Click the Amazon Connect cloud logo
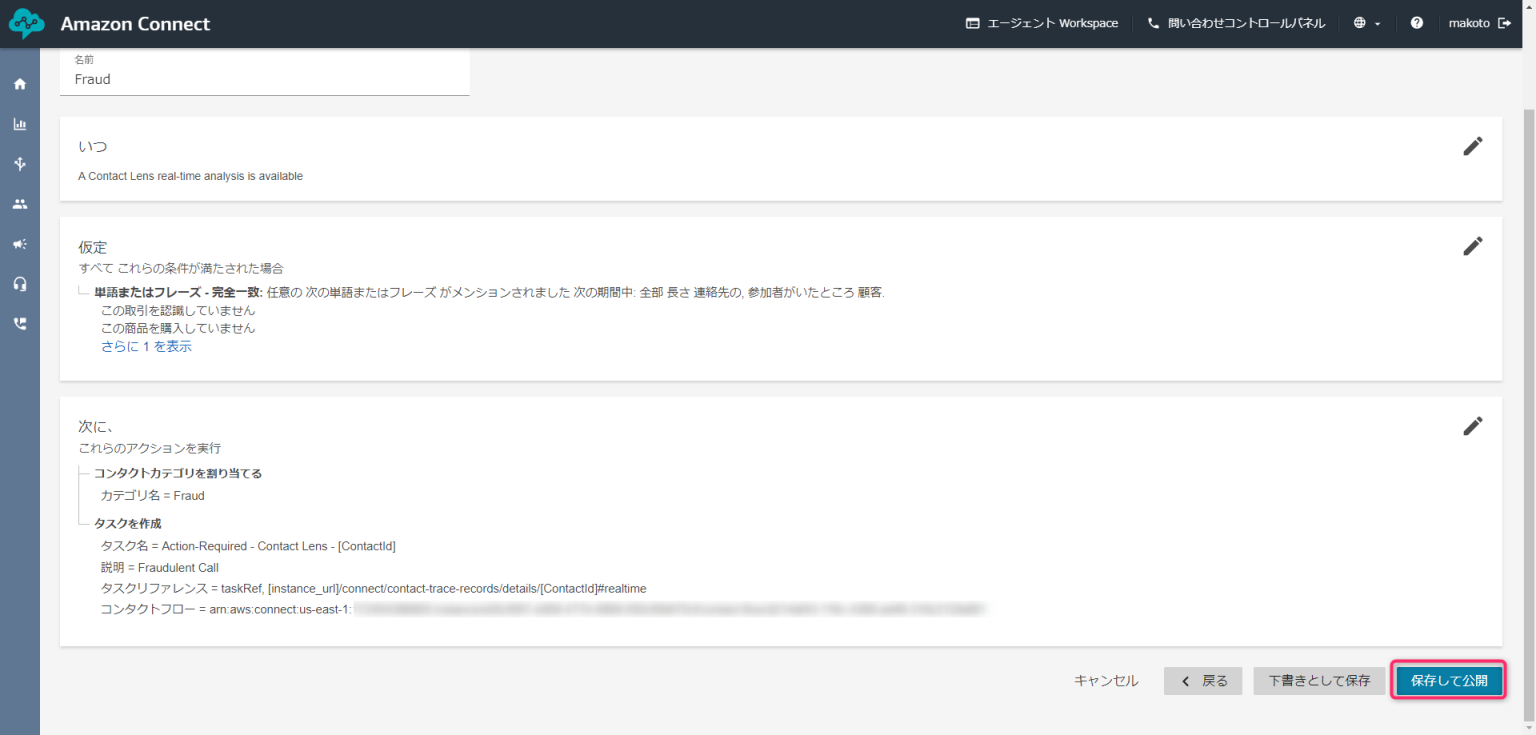 pyautogui.click(x=26, y=22)
